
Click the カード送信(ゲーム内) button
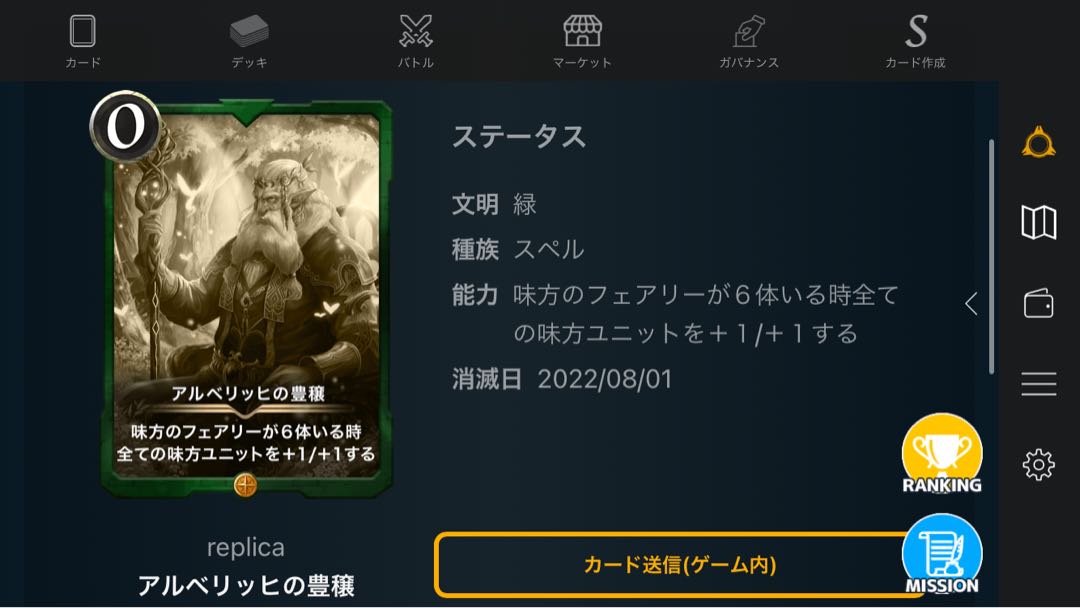[679, 565]
